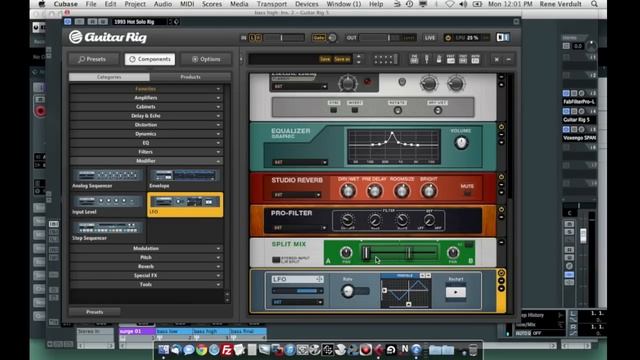Screen dimensions: 640x360
Task: Toggle power on the Pro-Filter module
Action: tap(501, 209)
